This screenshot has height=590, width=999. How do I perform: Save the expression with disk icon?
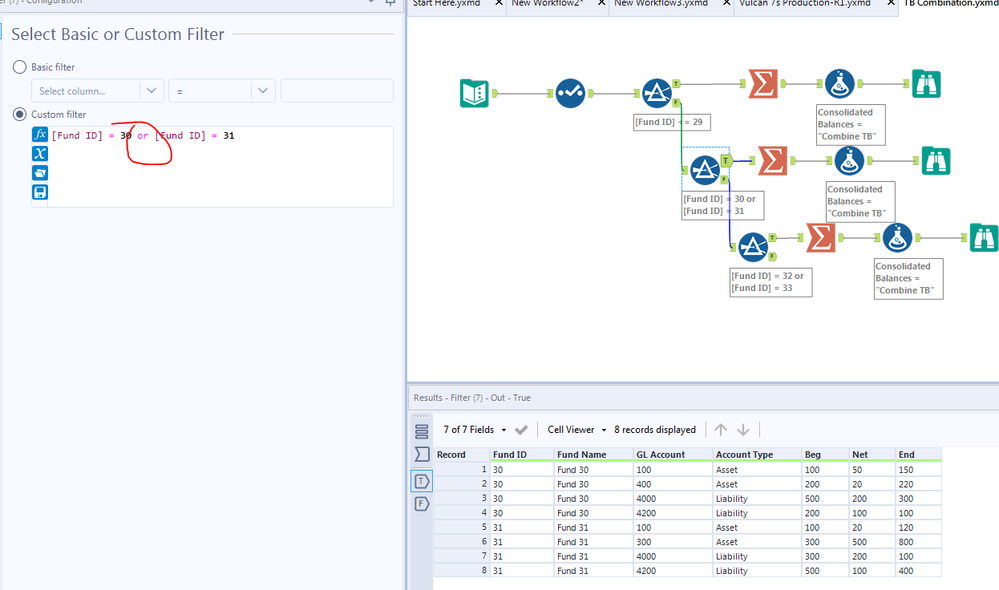(40, 192)
